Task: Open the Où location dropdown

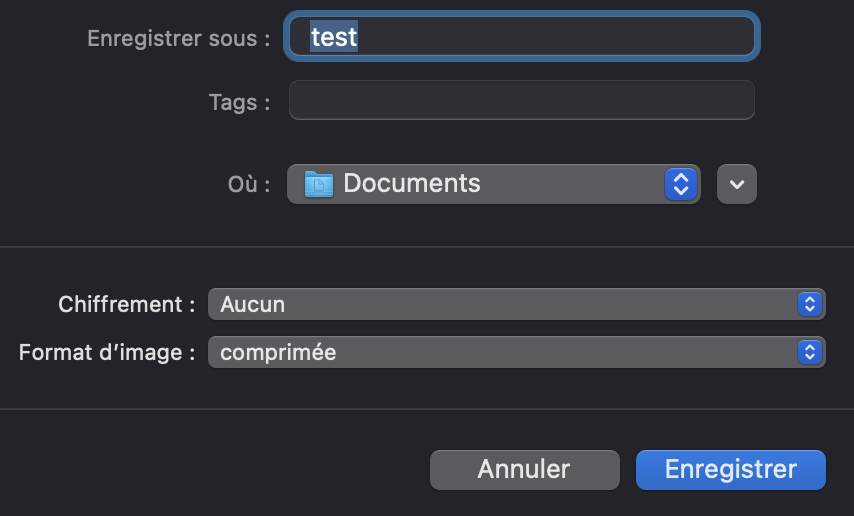Action: (494, 184)
